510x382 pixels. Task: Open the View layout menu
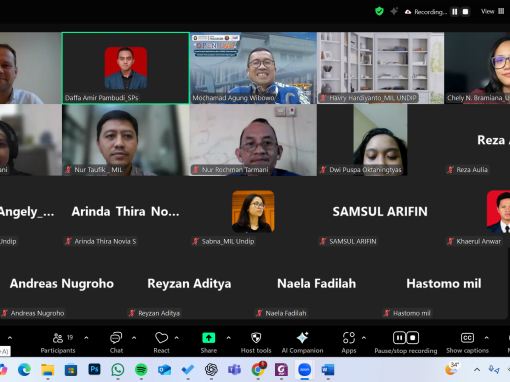492,11
